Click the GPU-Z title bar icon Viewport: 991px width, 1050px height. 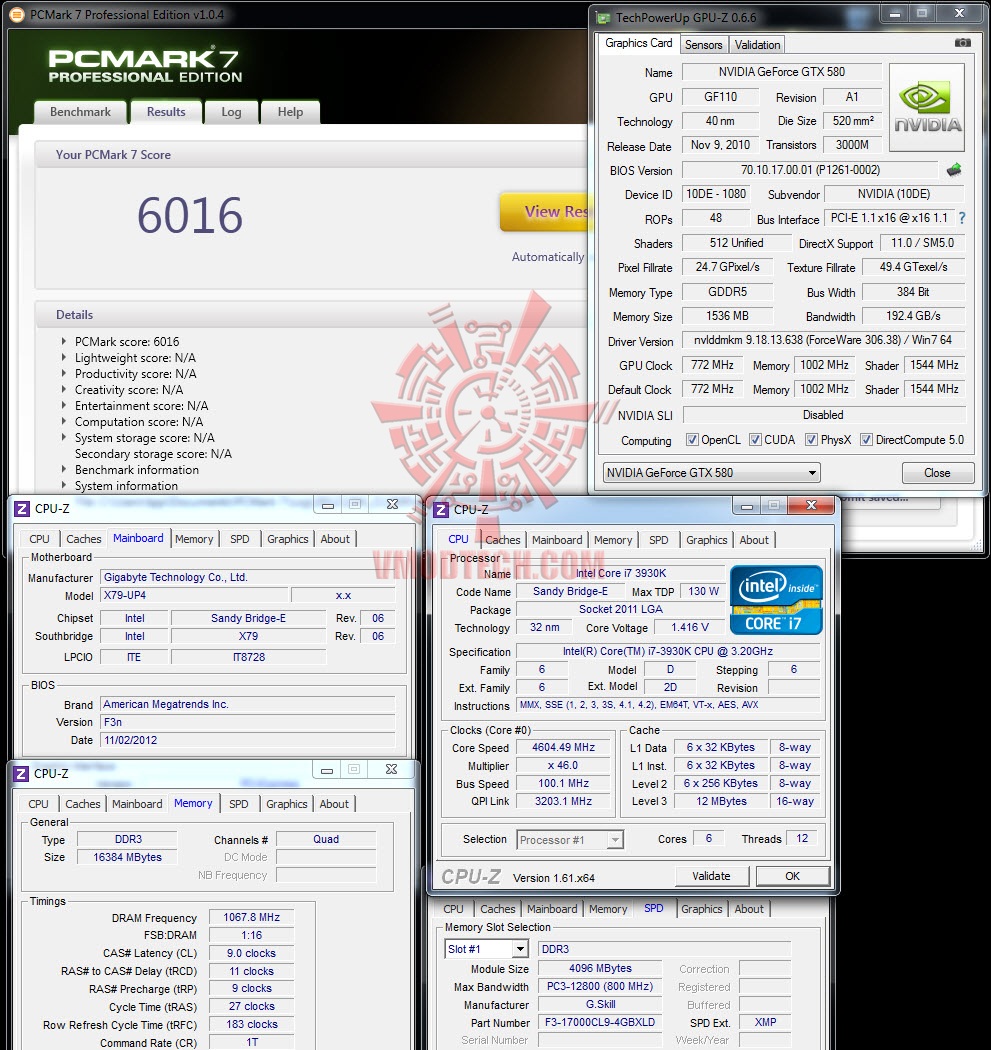tap(603, 18)
